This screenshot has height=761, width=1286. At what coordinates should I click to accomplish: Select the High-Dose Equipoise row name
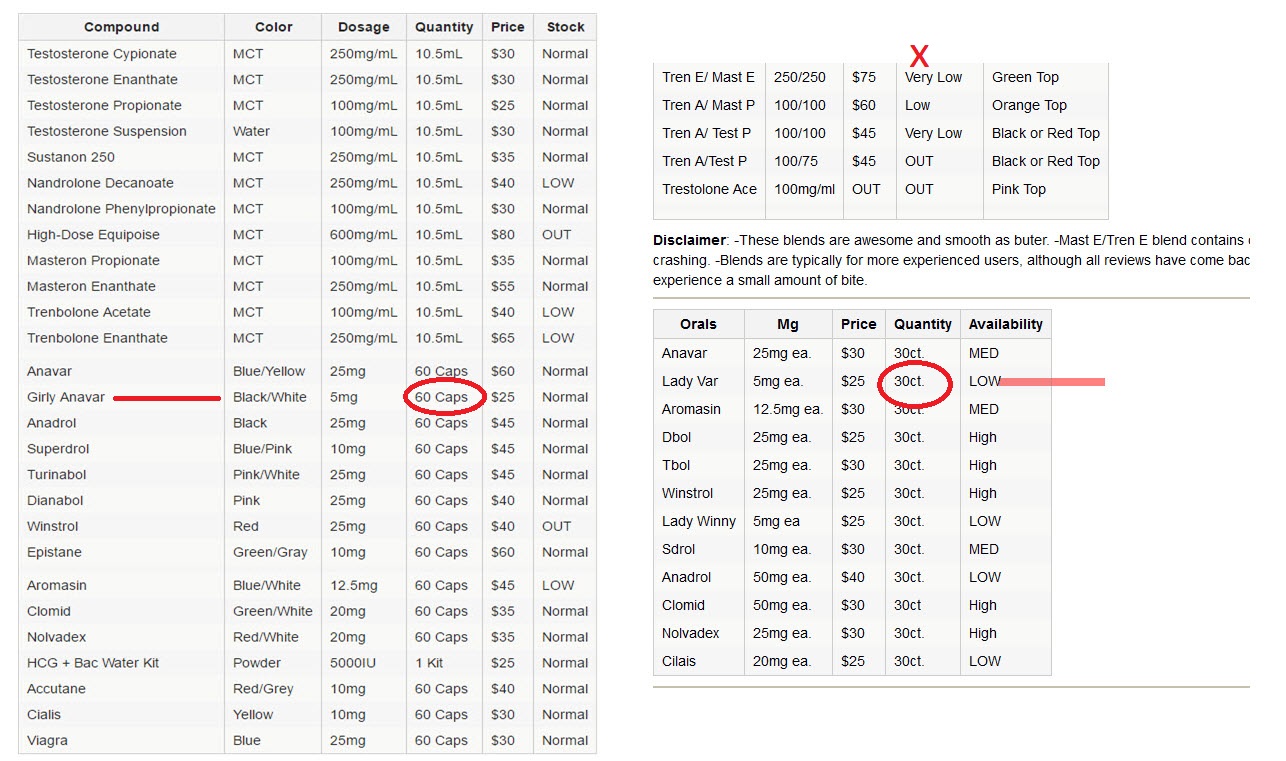pyautogui.click(x=93, y=235)
